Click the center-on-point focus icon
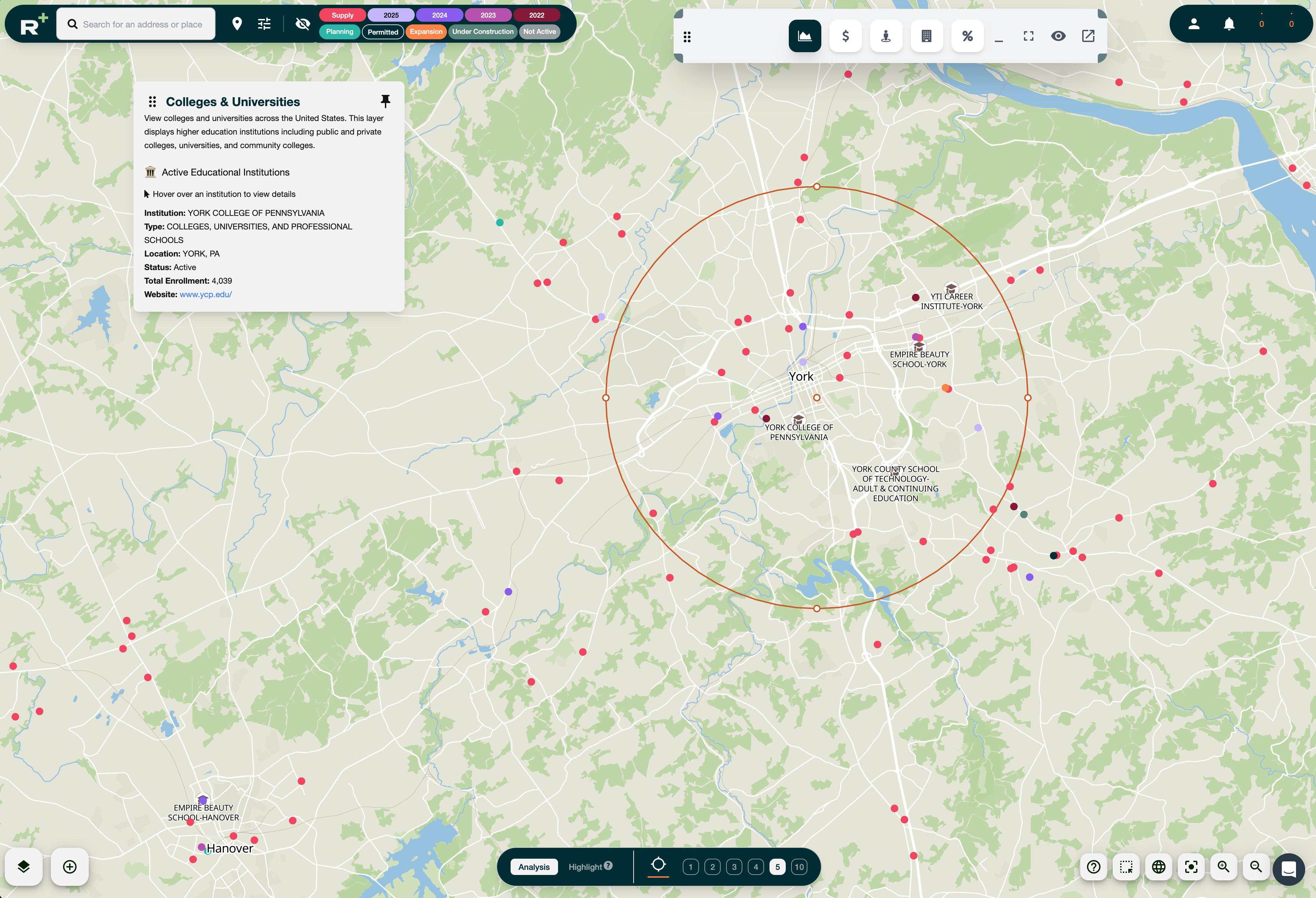The height and width of the screenshot is (898, 1316). click(x=1191, y=867)
